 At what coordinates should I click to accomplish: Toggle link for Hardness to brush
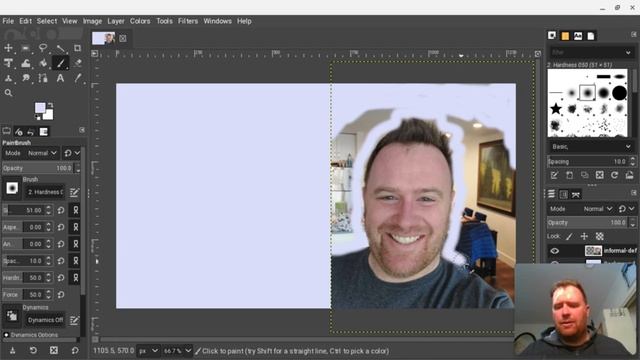[76, 278]
